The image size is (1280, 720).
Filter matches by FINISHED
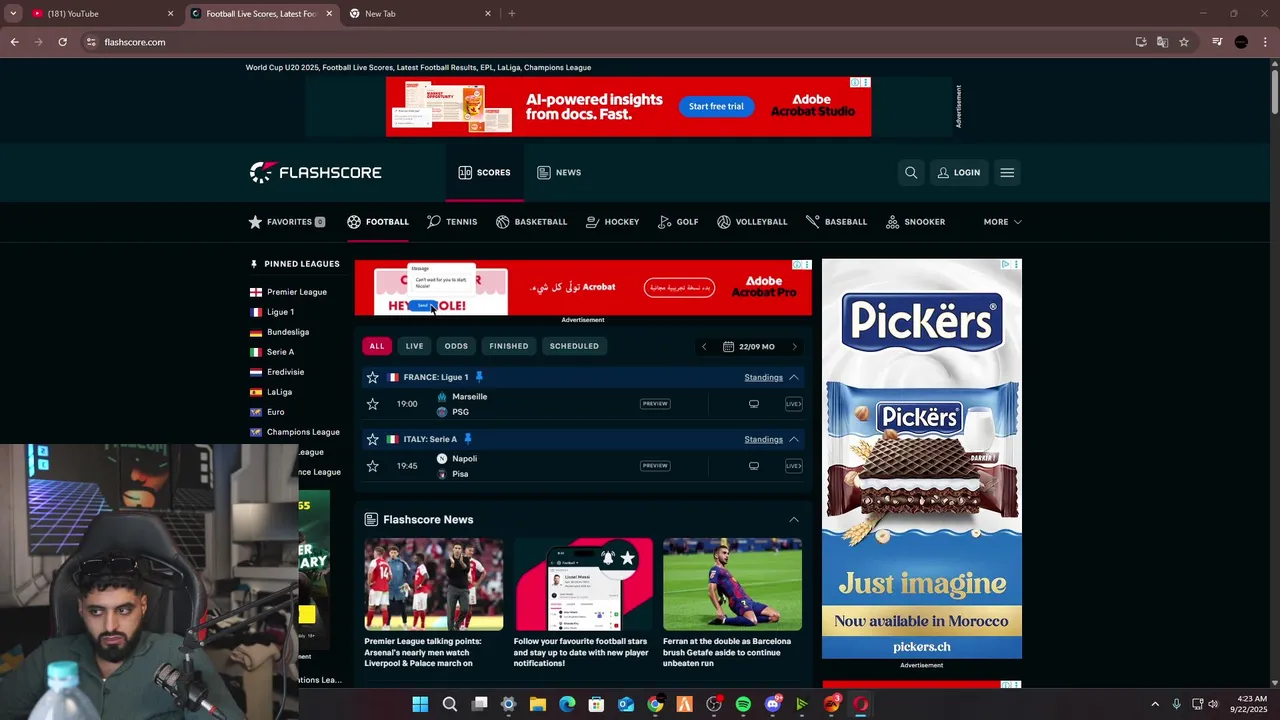click(509, 346)
